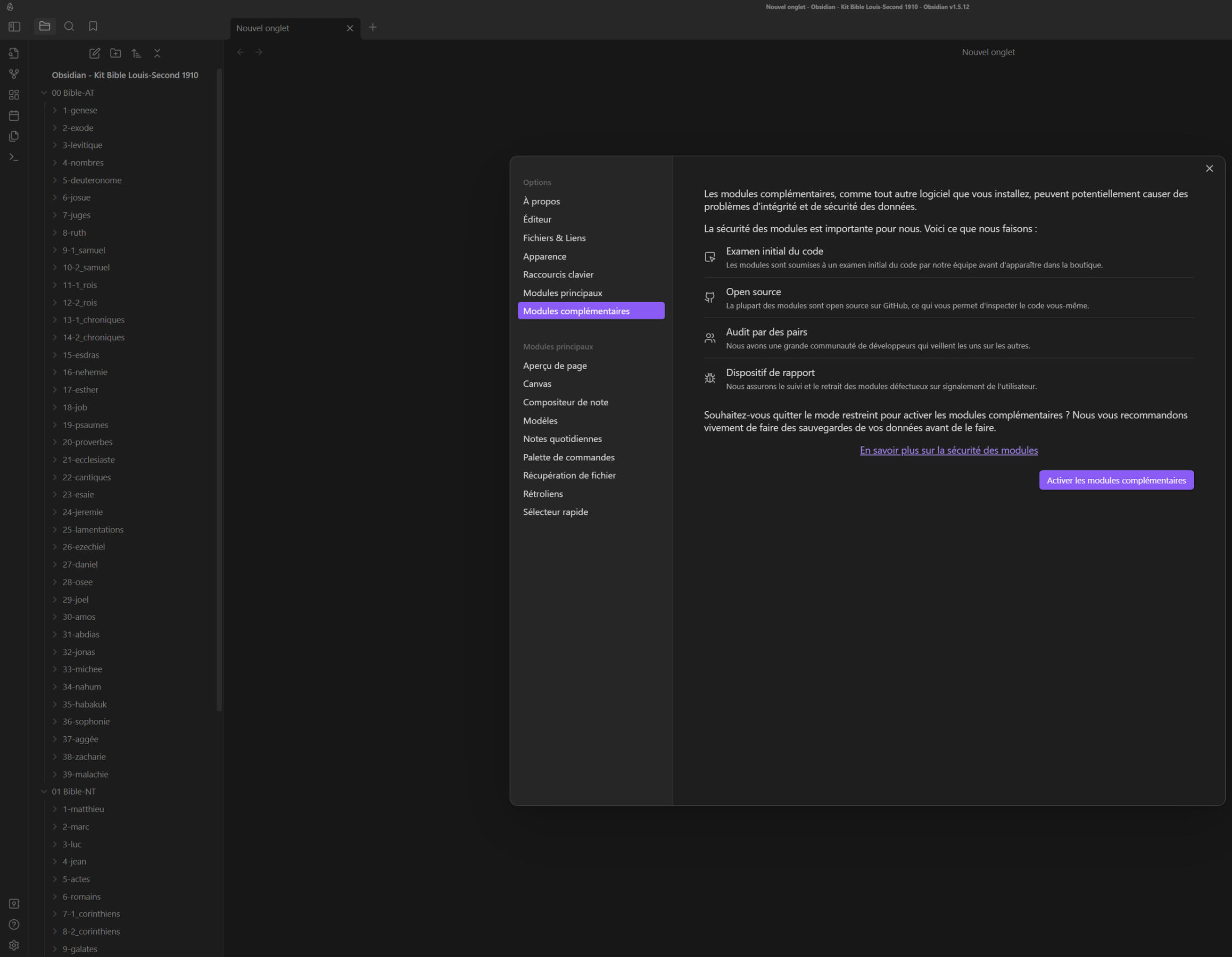The width and height of the screenshot is (1232, 957).
Task: Open the graph view from the ribbon
Action: (x=13, y=73)
